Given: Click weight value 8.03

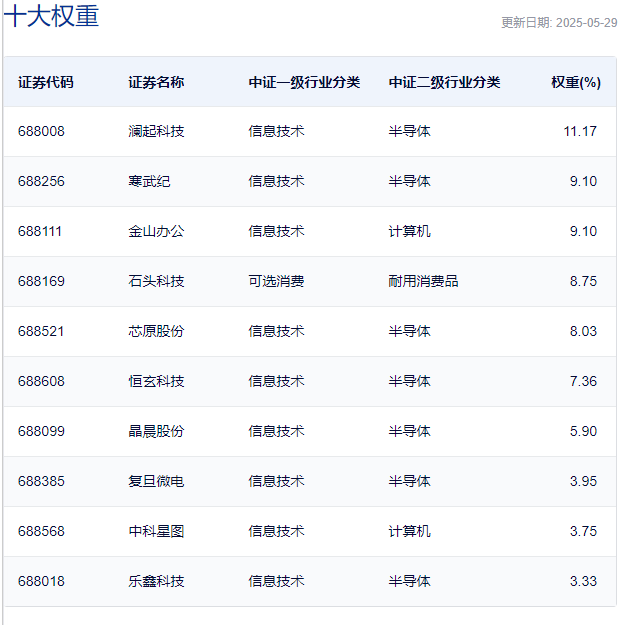Looking at the screenshot, I should point(583,331).
